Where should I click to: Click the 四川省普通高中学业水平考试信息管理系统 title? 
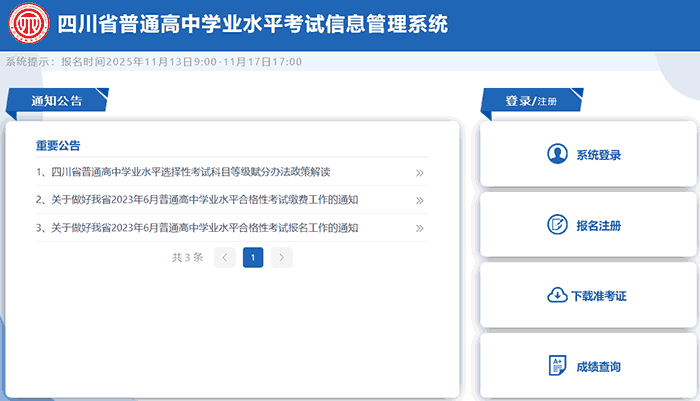253,24
